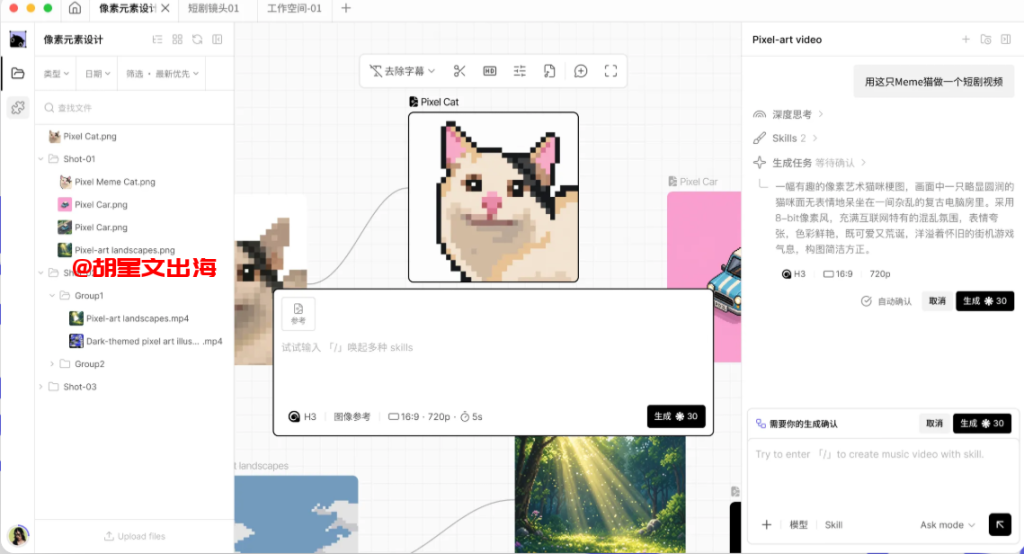Open the 模型 selector in chat
Image resolution: width=1024 pixels, height=554 pixels.
click(798, 525)
